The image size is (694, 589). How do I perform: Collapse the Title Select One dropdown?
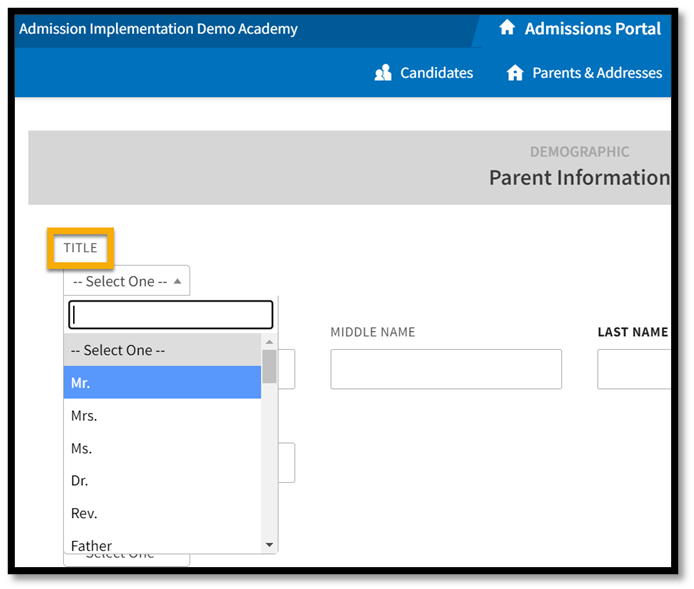point(127,281)
